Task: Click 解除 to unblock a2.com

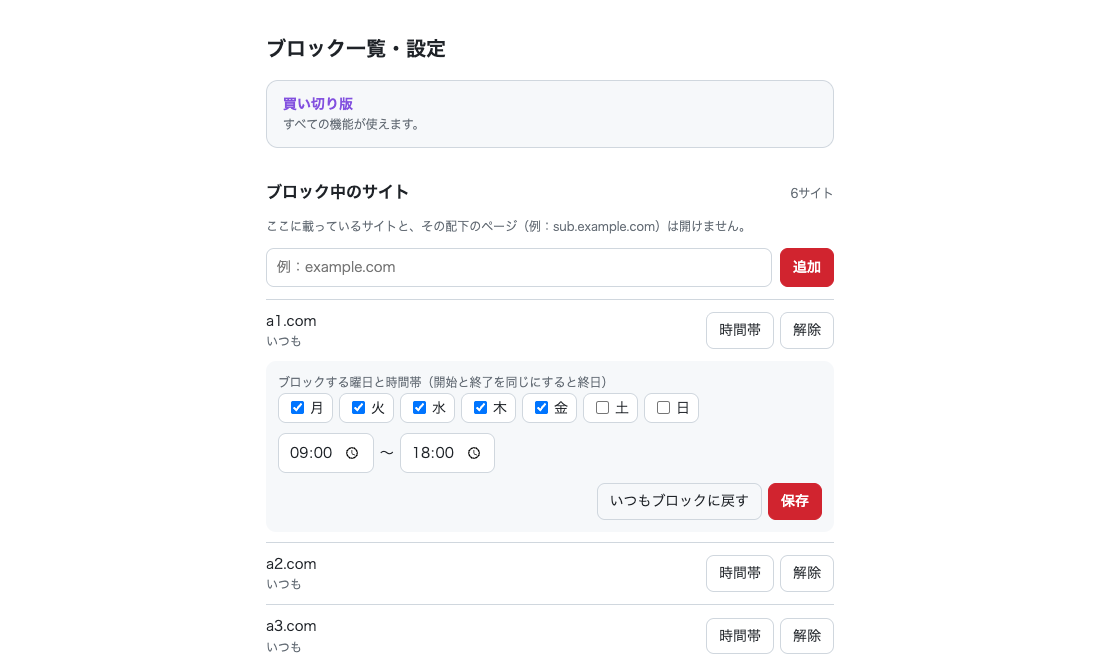Action: click(807, 573)
